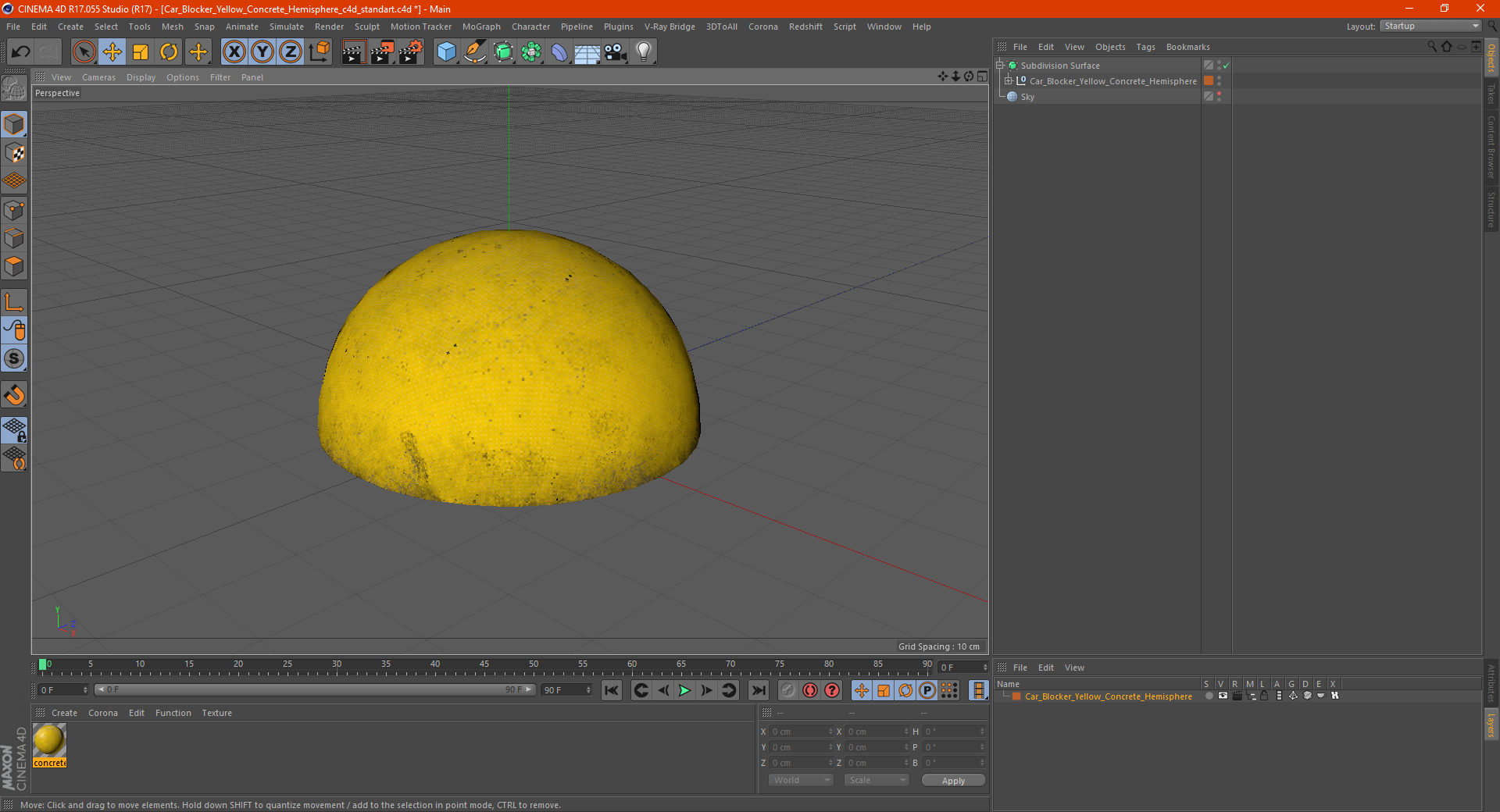Image resolution: width=1500 pixels, height=812 pixels.
Task: Add a light object
Action: (x=644, y=52)
